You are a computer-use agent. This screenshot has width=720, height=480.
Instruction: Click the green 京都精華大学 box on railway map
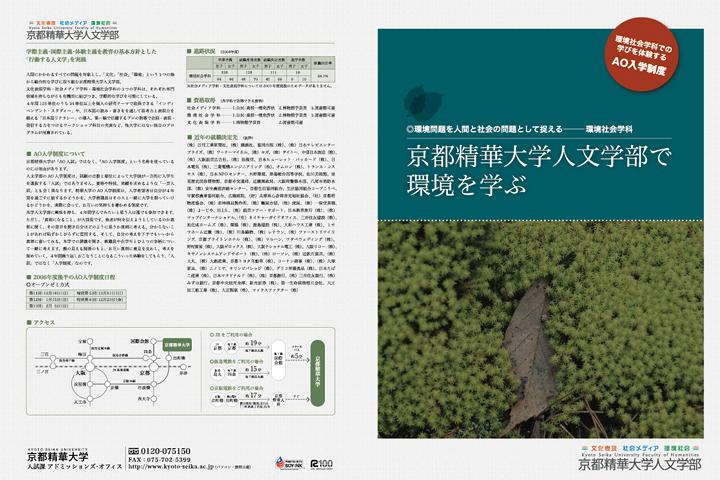pyautogui.click(x=177, y=344)
